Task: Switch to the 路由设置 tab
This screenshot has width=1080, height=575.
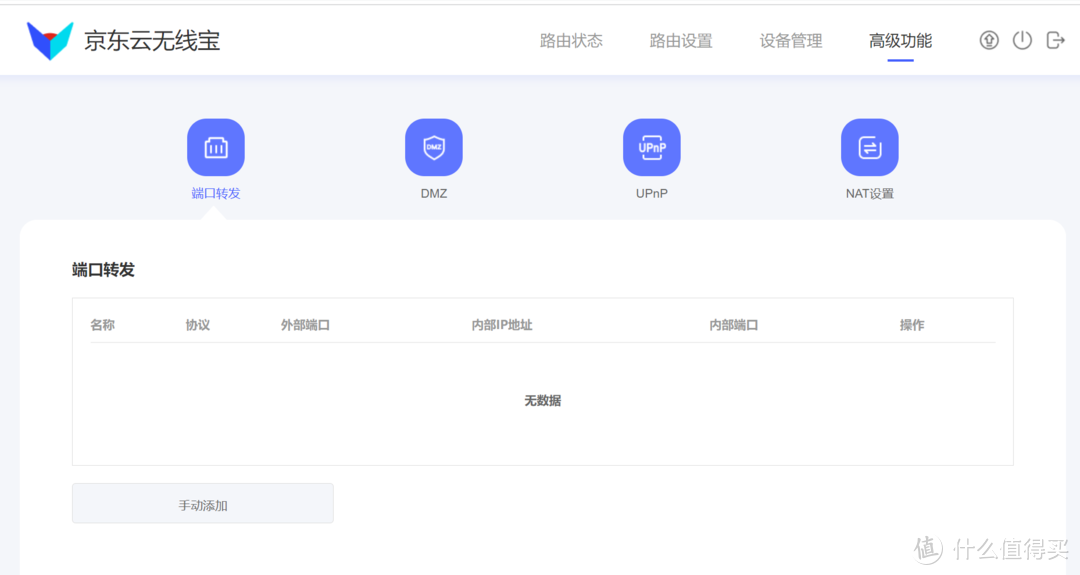Action: [x=681, y=41]
